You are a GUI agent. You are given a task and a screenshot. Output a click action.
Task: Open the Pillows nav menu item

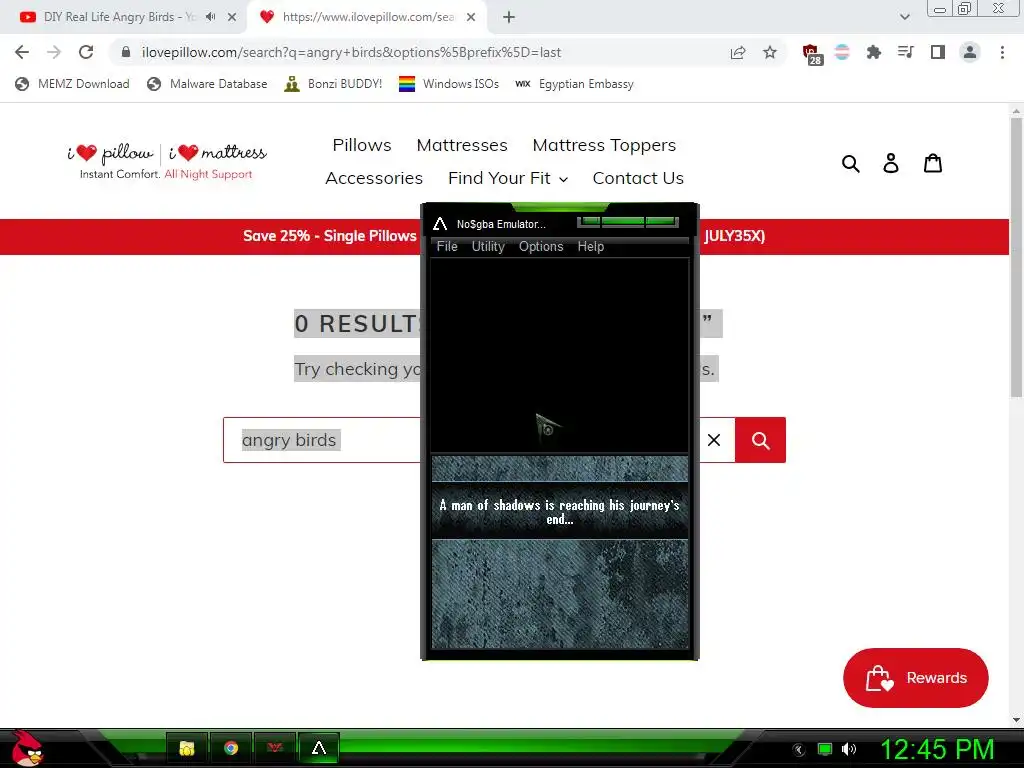coord(362,145)
